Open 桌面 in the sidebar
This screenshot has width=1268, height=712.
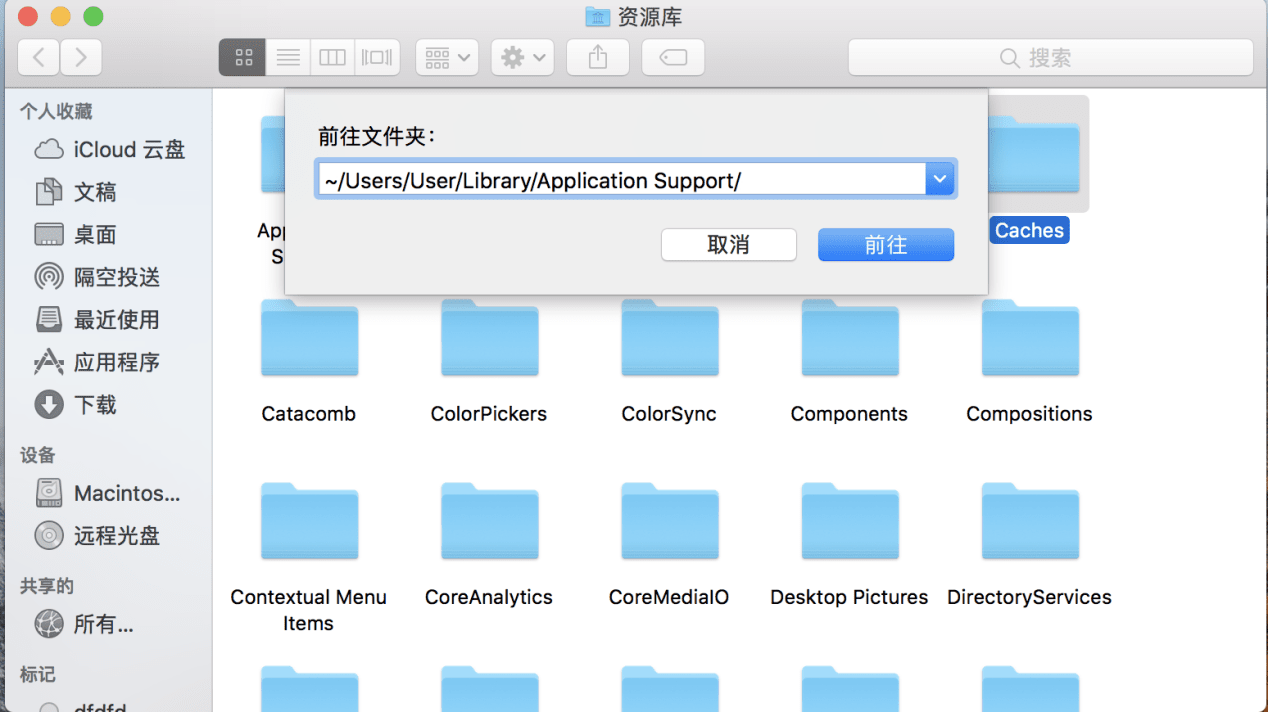[76, 235]
